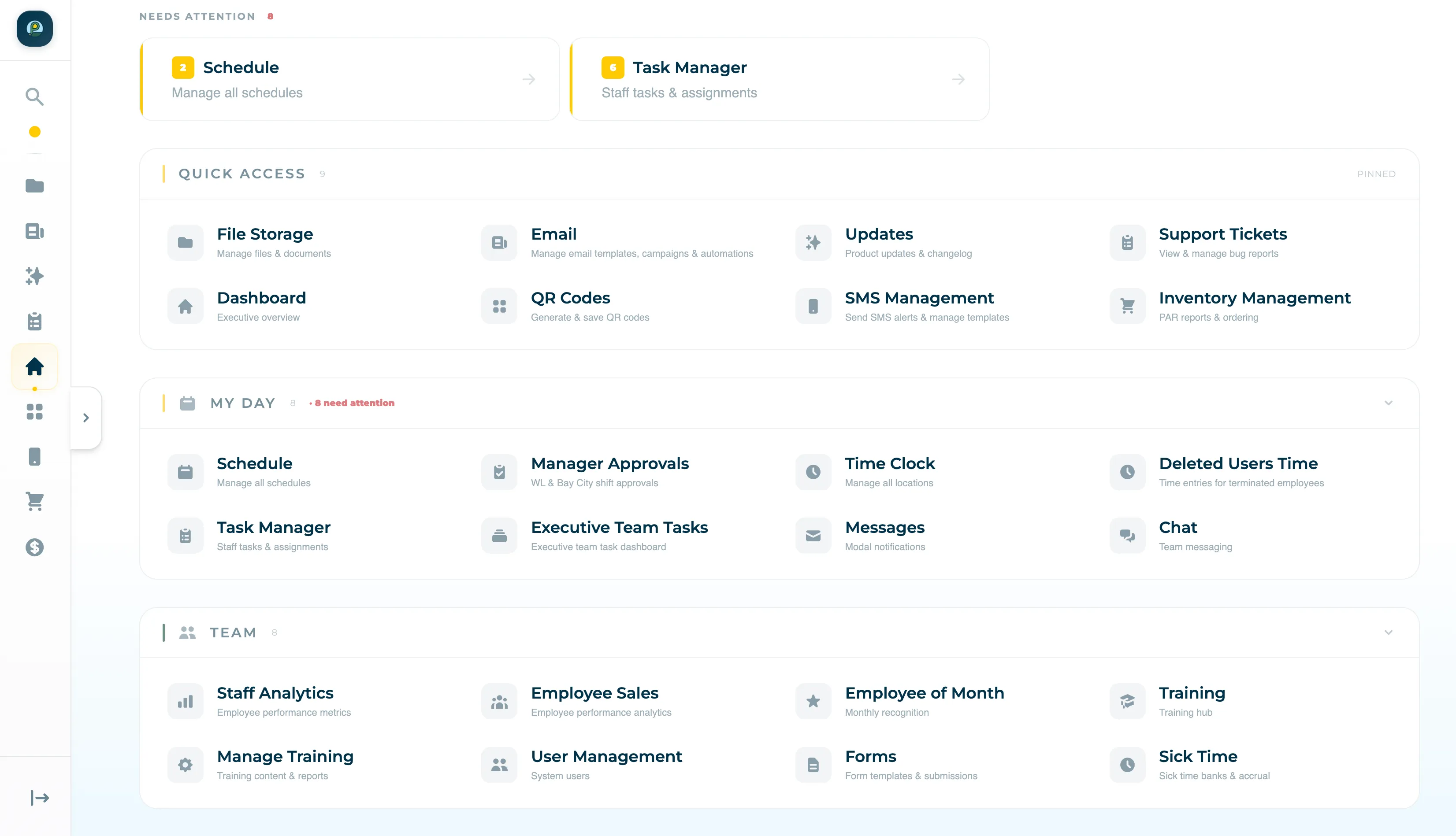Collapse the Team section chevron

(x=1388, y=632)
